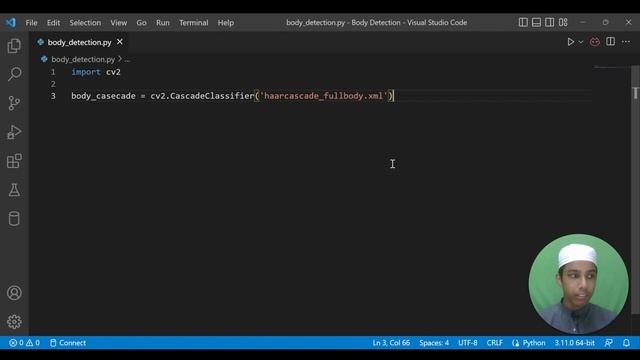Click the editor vertical scrollbar
The image size is (640, 360).
[x=635, y=189]
